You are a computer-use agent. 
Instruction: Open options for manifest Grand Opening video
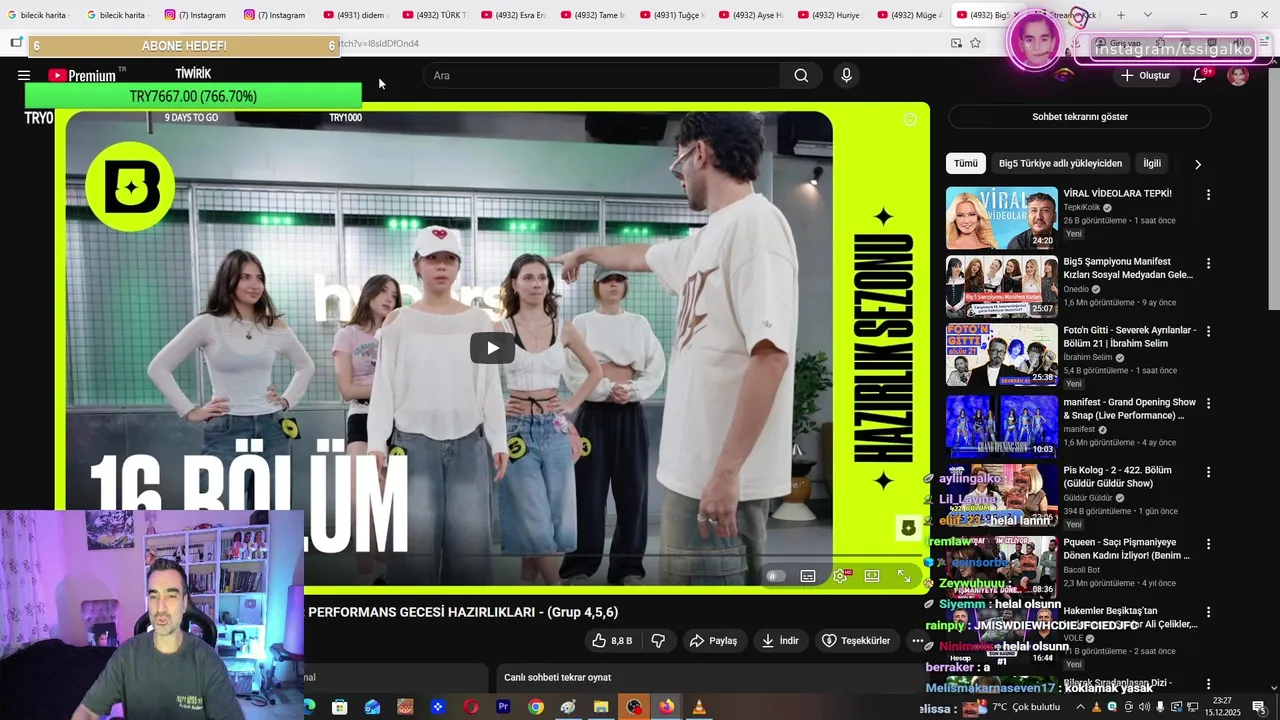1208,404
